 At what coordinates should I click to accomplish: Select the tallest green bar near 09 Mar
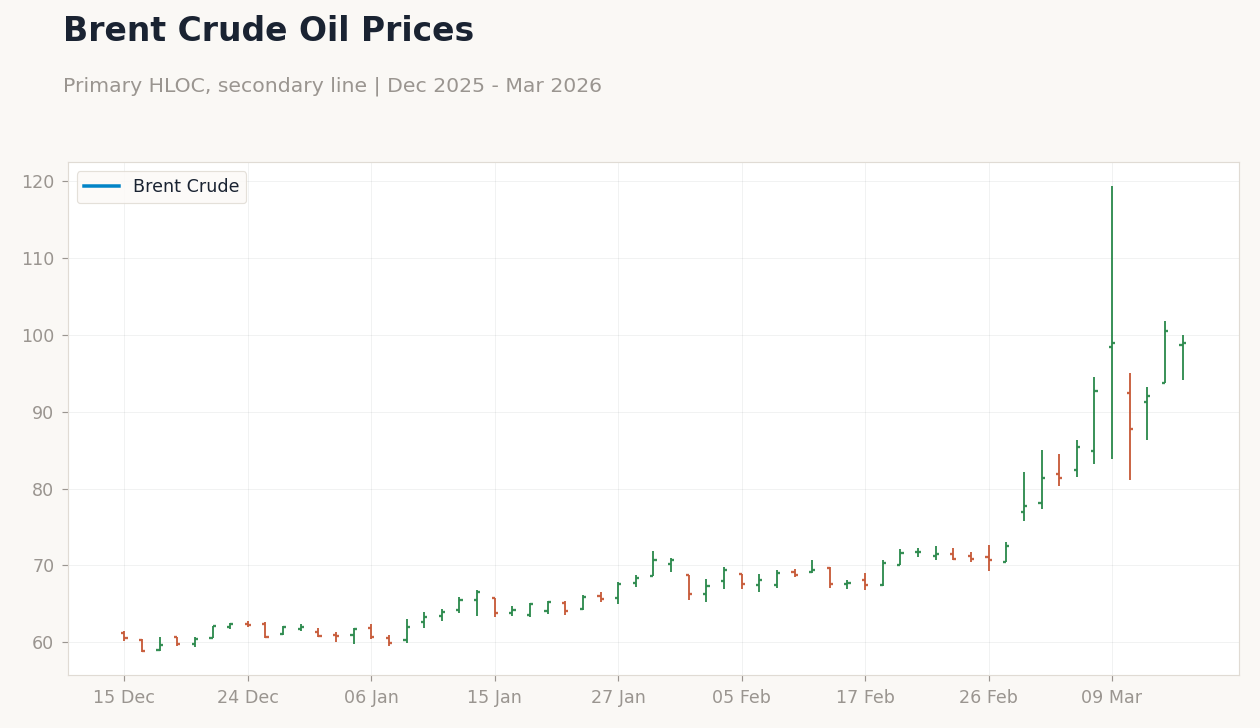pos(1112,320)
